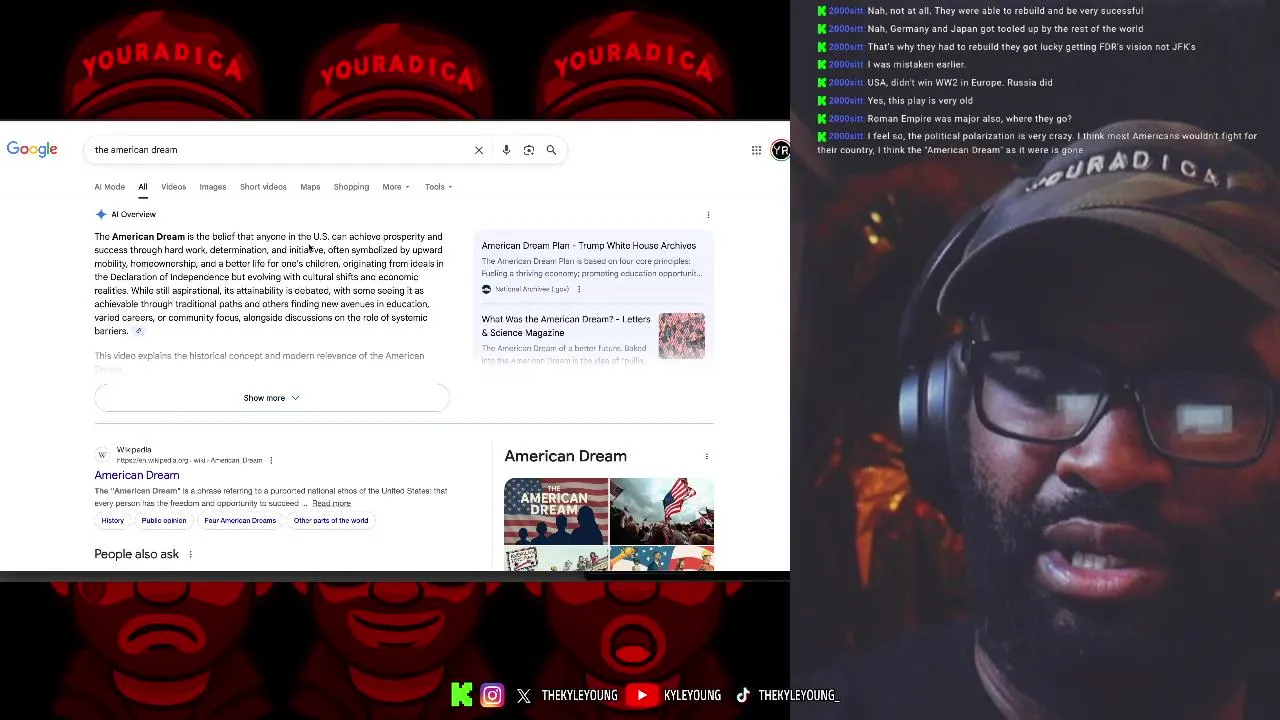Open waving flag crowd photo thumbnail
The height and width of the screenshot is (720, 1280).
pos(662,511)
